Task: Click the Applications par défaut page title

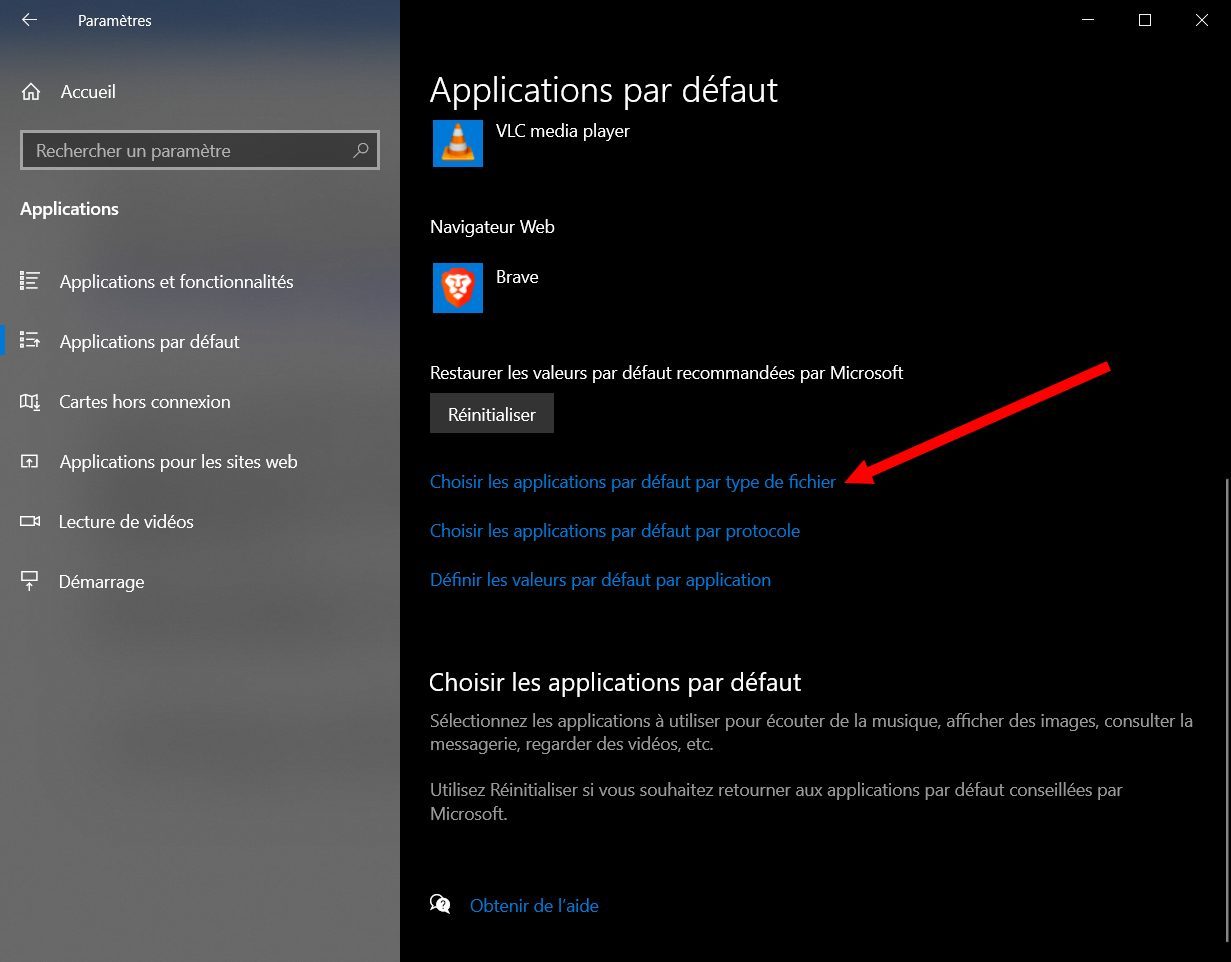Action: 604,90
